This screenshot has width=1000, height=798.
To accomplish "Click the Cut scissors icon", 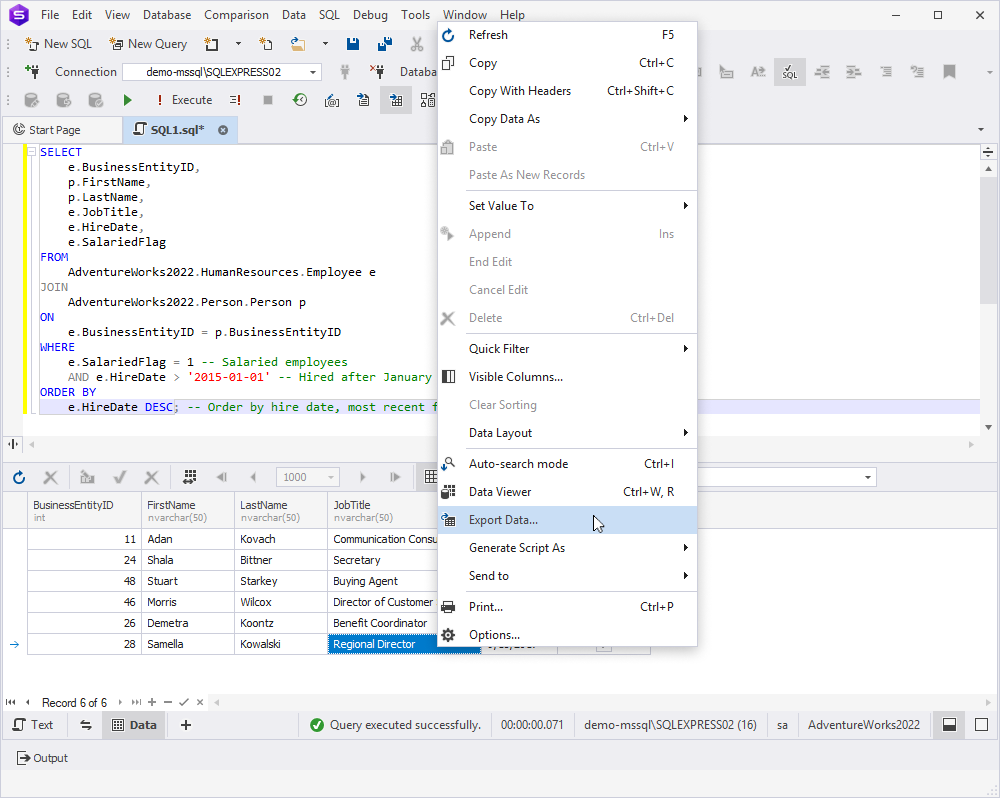I will (x=417, y=44).
